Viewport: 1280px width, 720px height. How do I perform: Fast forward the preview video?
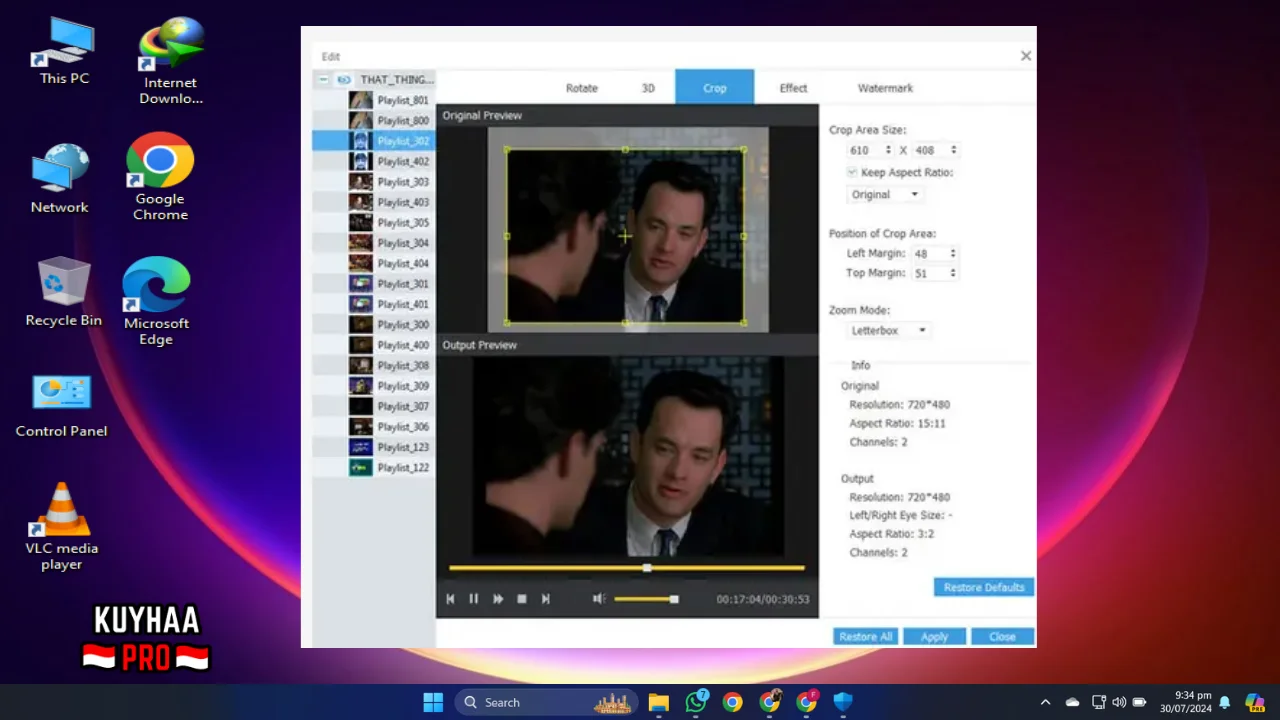(x=498, y=599)
